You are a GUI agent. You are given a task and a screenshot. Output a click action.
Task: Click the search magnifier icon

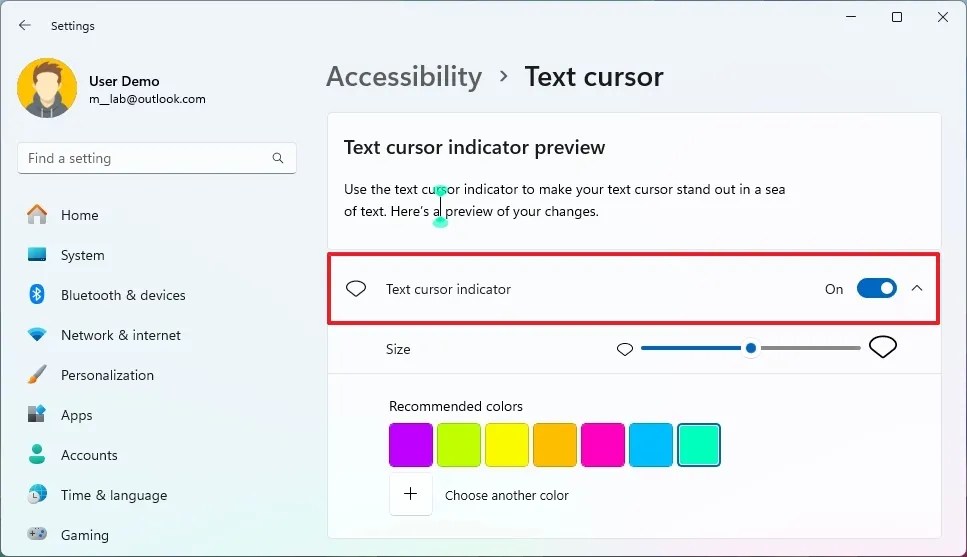pyautogui.click(x=278, y=159)
